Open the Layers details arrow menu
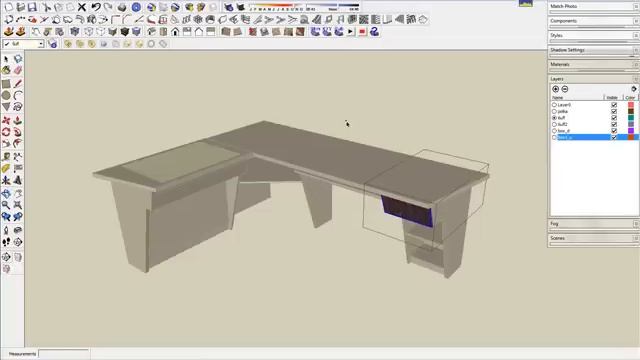This screenshot has height=360, width=640. point(633,89)
